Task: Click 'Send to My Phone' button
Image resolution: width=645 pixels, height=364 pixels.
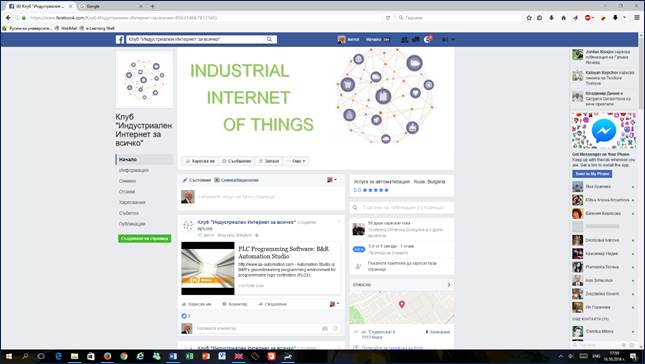Action: [x=592, y=174]
